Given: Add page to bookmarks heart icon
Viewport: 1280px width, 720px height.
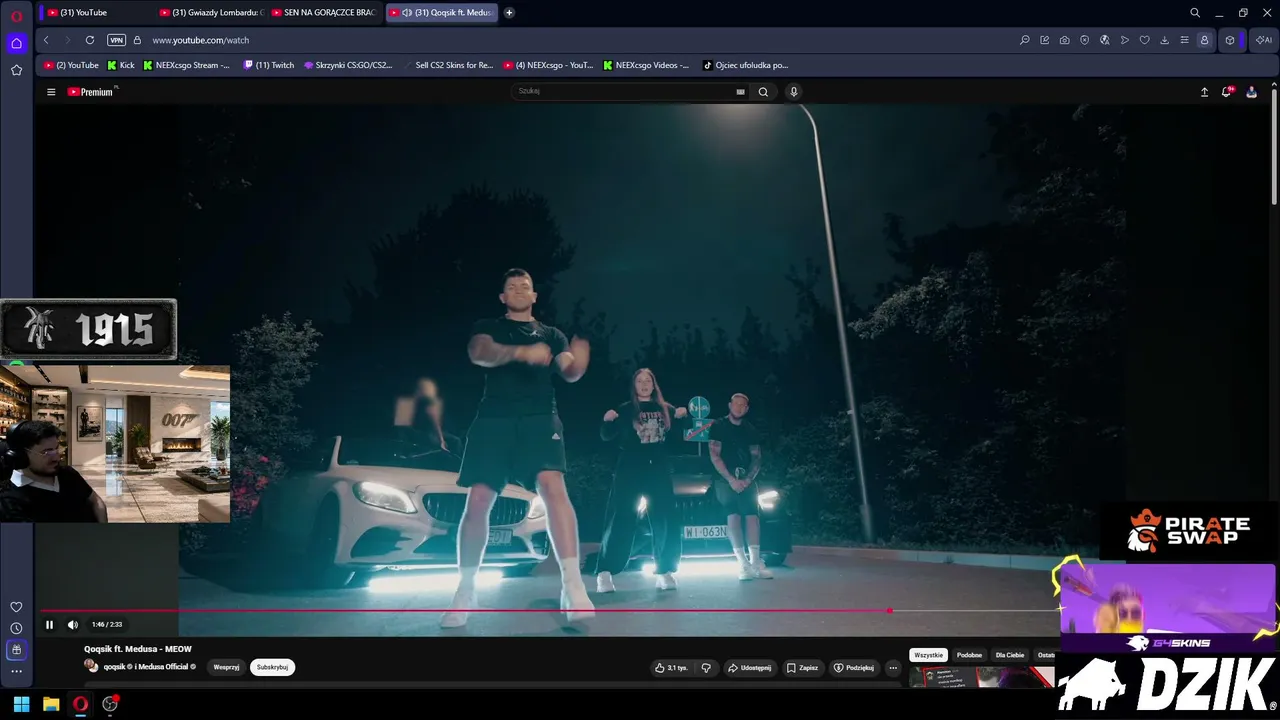Looking at the screenshot, I should click(1144, 40).
